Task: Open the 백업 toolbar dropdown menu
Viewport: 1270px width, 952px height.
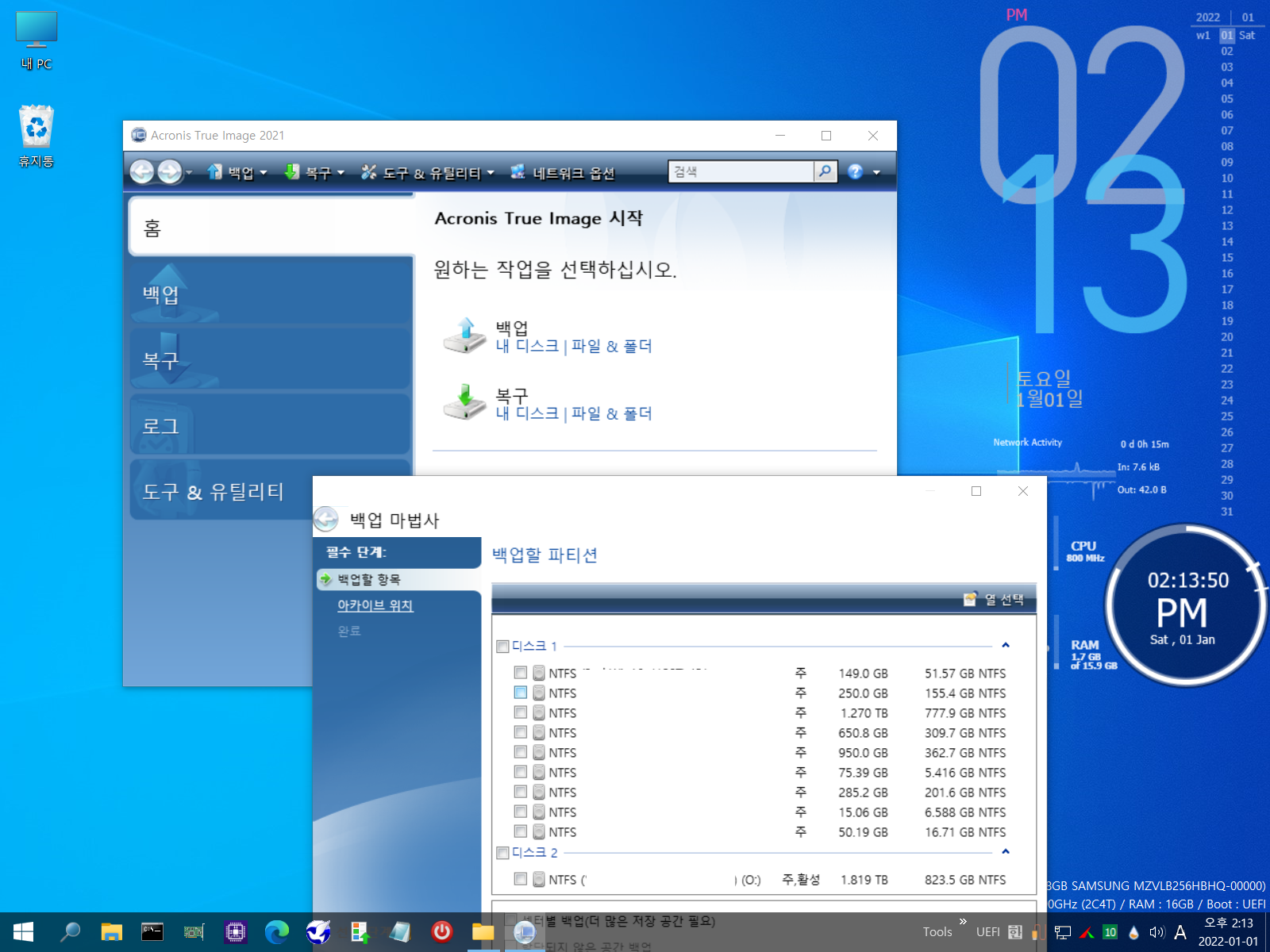Action: [237, 172]
